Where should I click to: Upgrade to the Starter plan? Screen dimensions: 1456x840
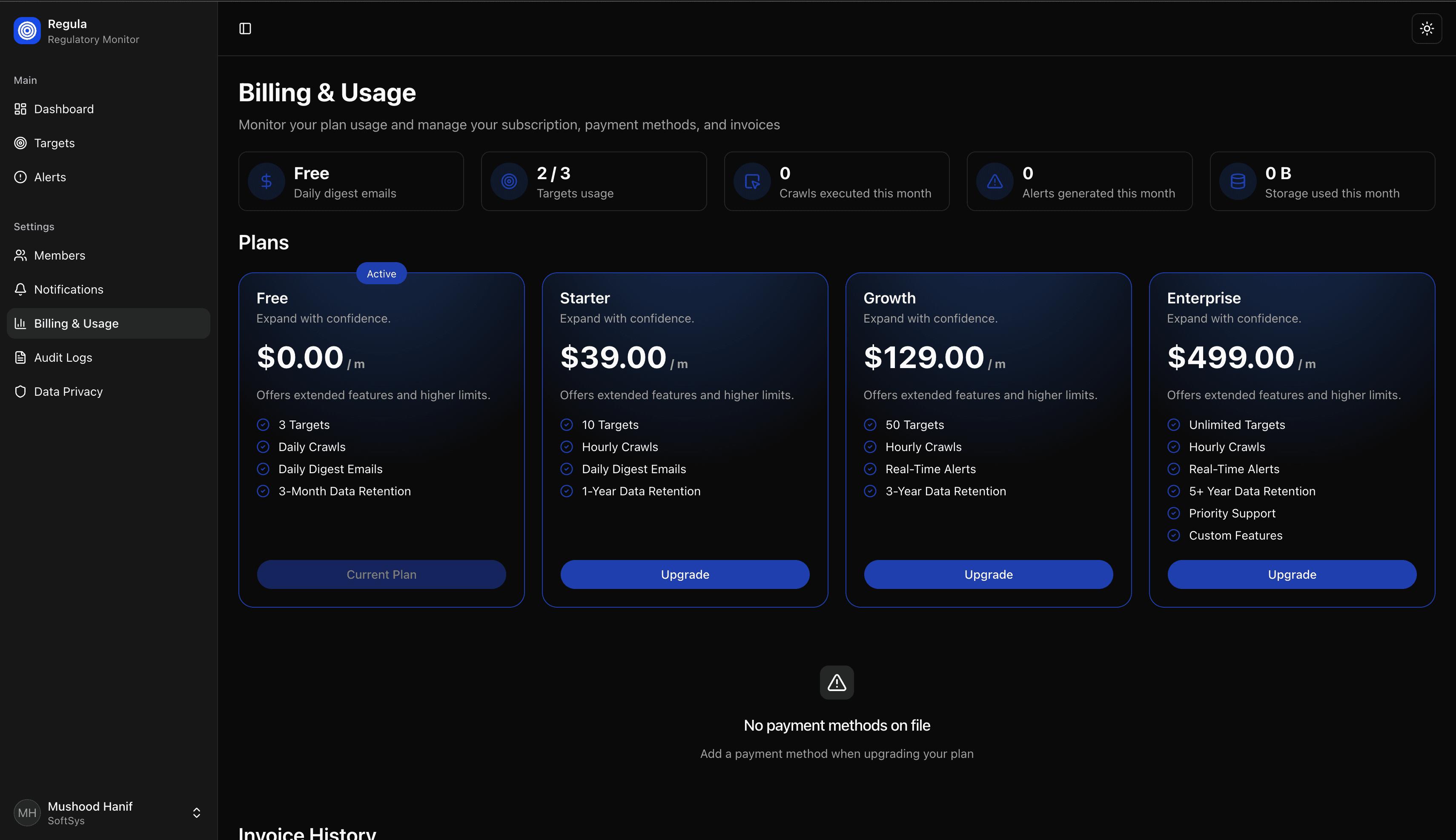point(685,574)
